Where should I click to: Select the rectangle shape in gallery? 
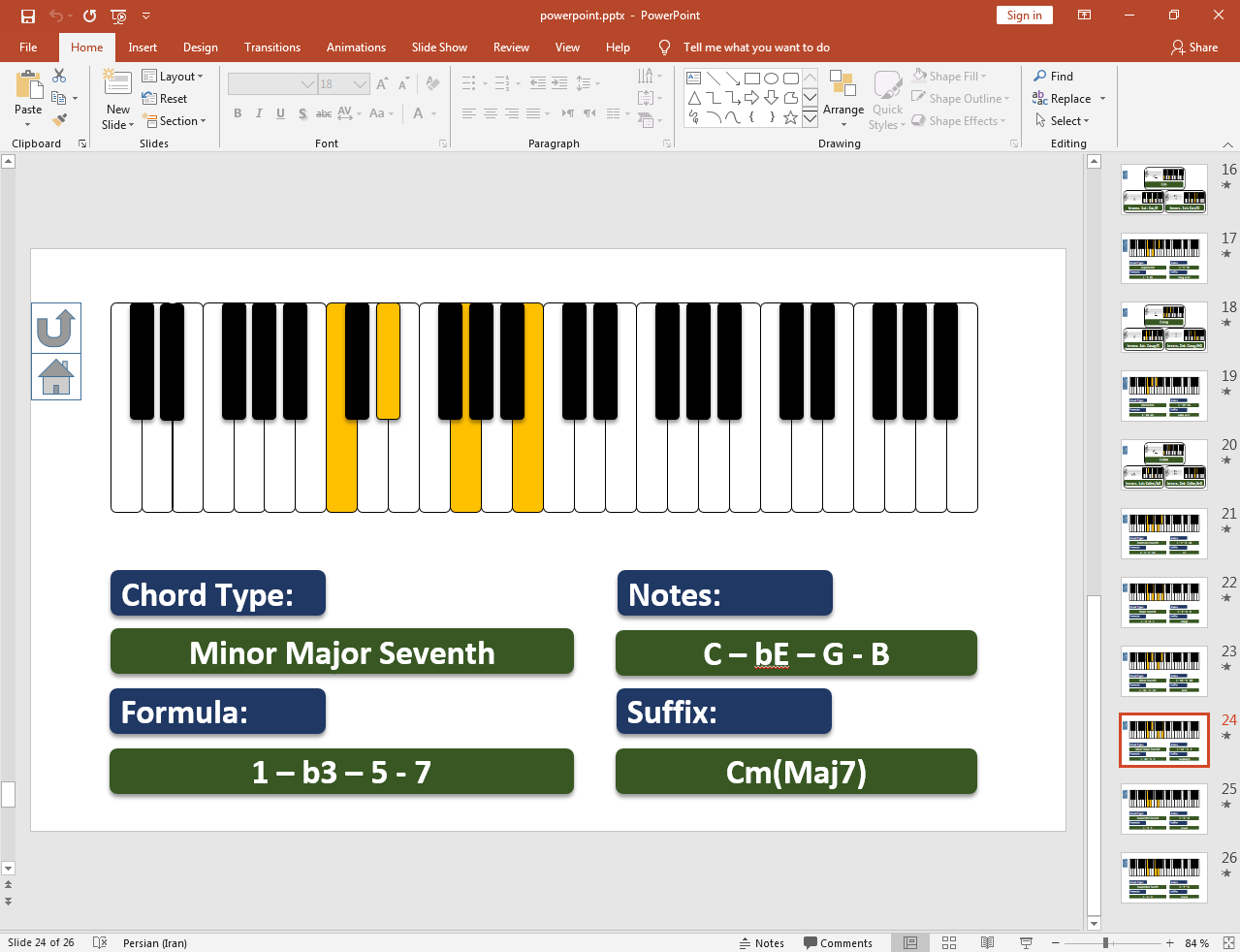click(752, 79)
